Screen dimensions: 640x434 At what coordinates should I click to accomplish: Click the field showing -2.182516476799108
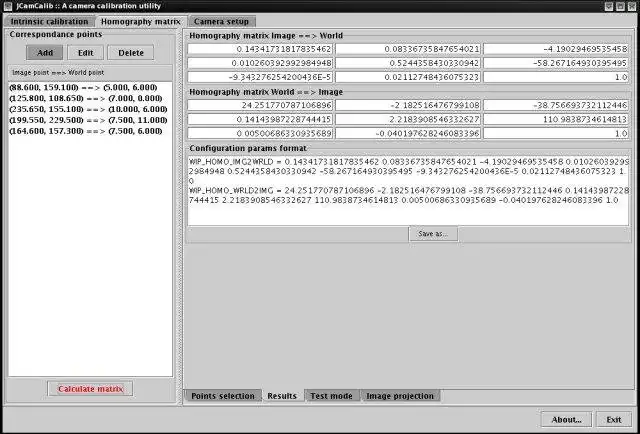point(408,105)
